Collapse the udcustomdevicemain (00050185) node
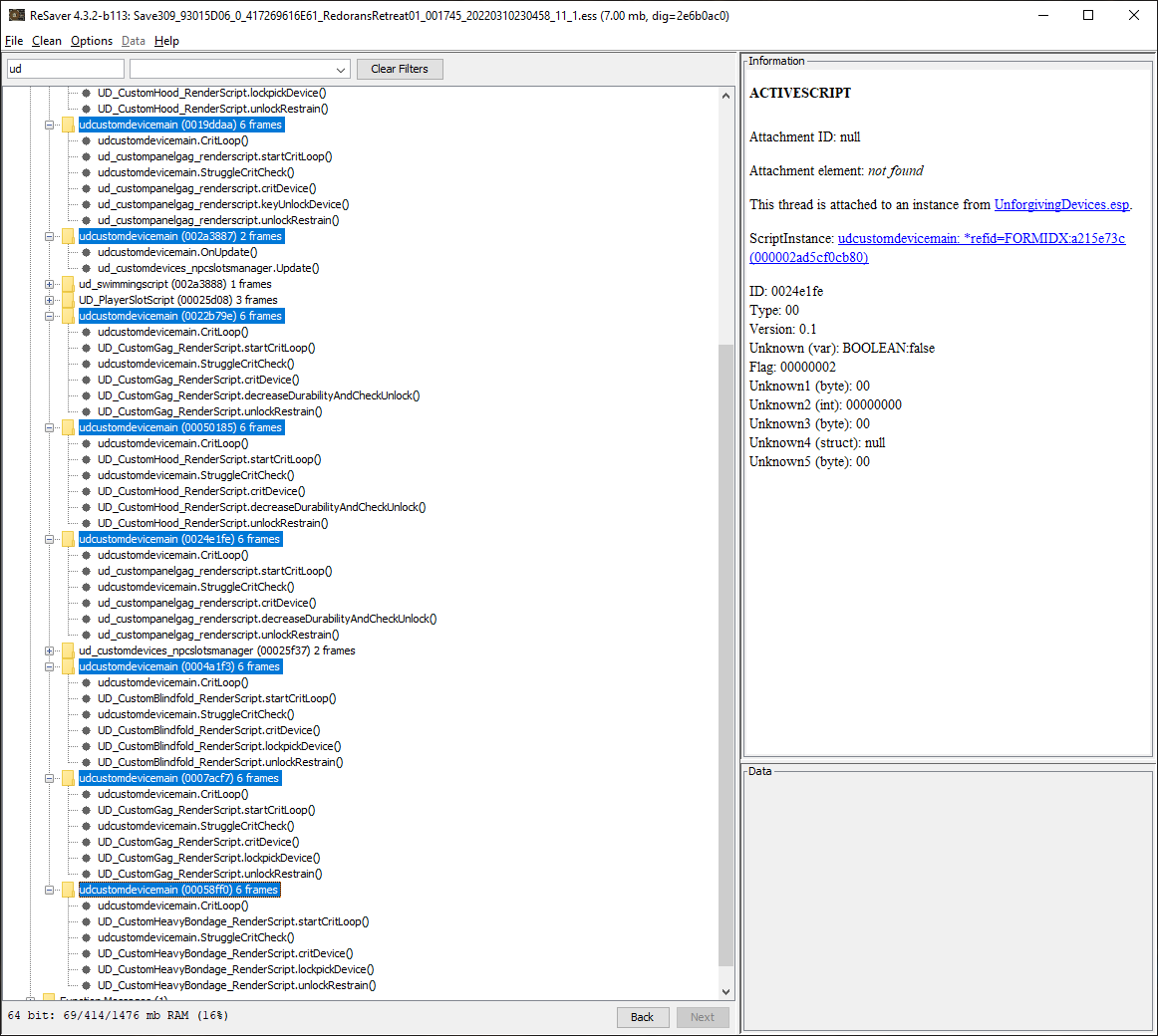Screen dimensions: 1158x1036 49,427
